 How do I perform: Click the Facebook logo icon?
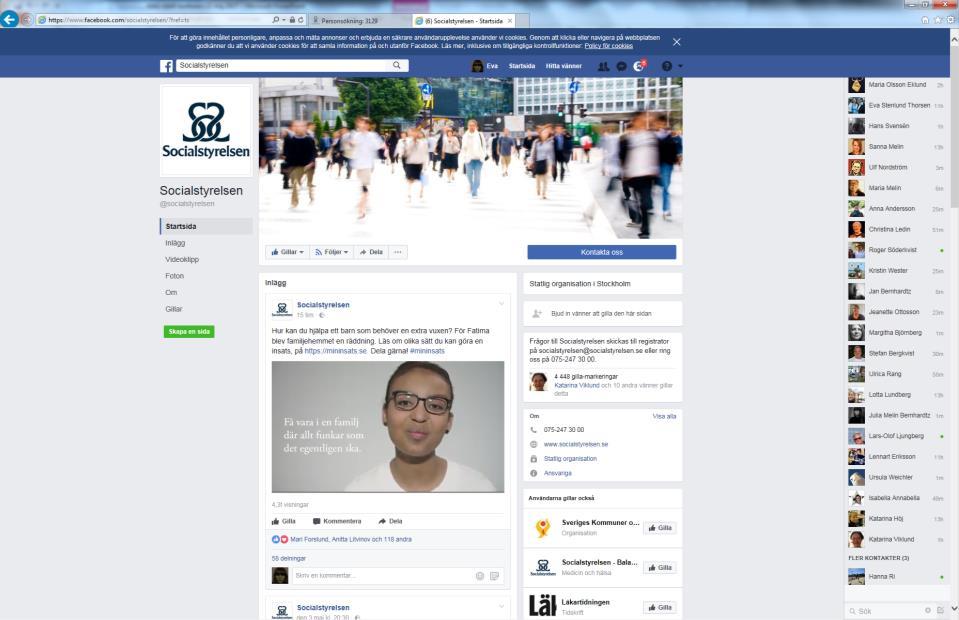coord(166,66)
